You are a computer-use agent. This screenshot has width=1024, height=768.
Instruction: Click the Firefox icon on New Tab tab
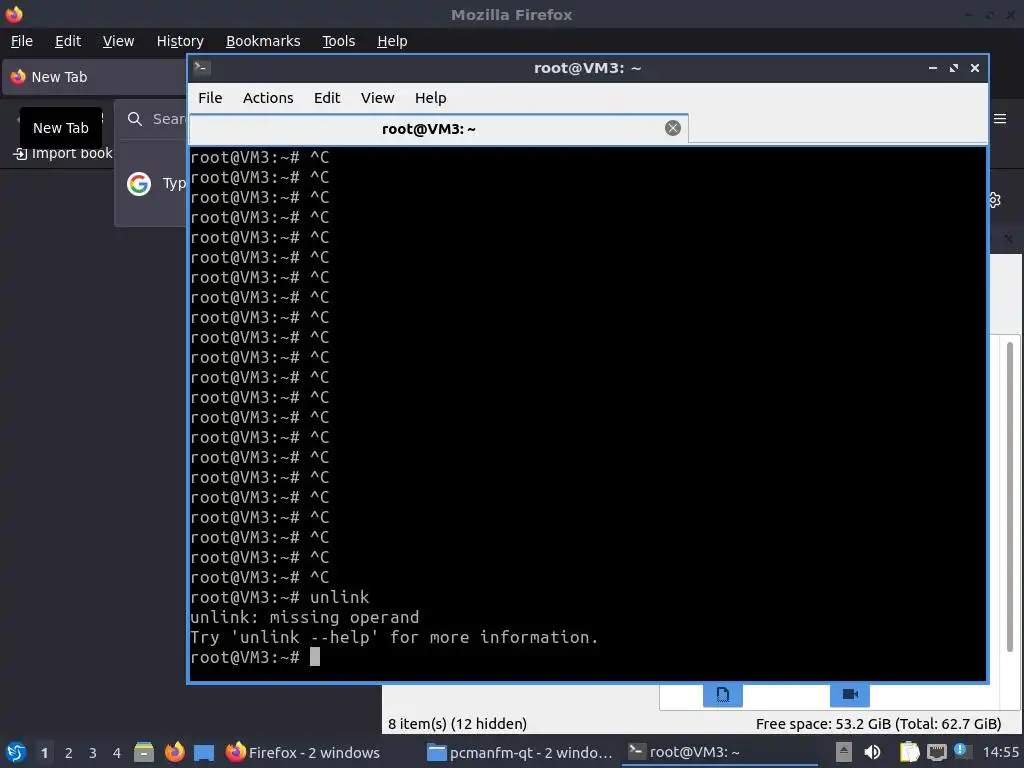point(18,76)
